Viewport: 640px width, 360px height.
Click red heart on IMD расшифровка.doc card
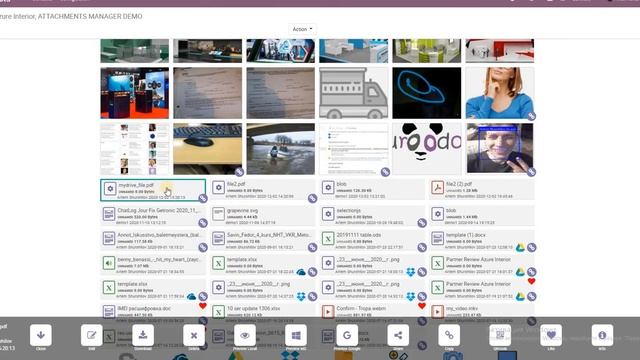tap(203, 306)
